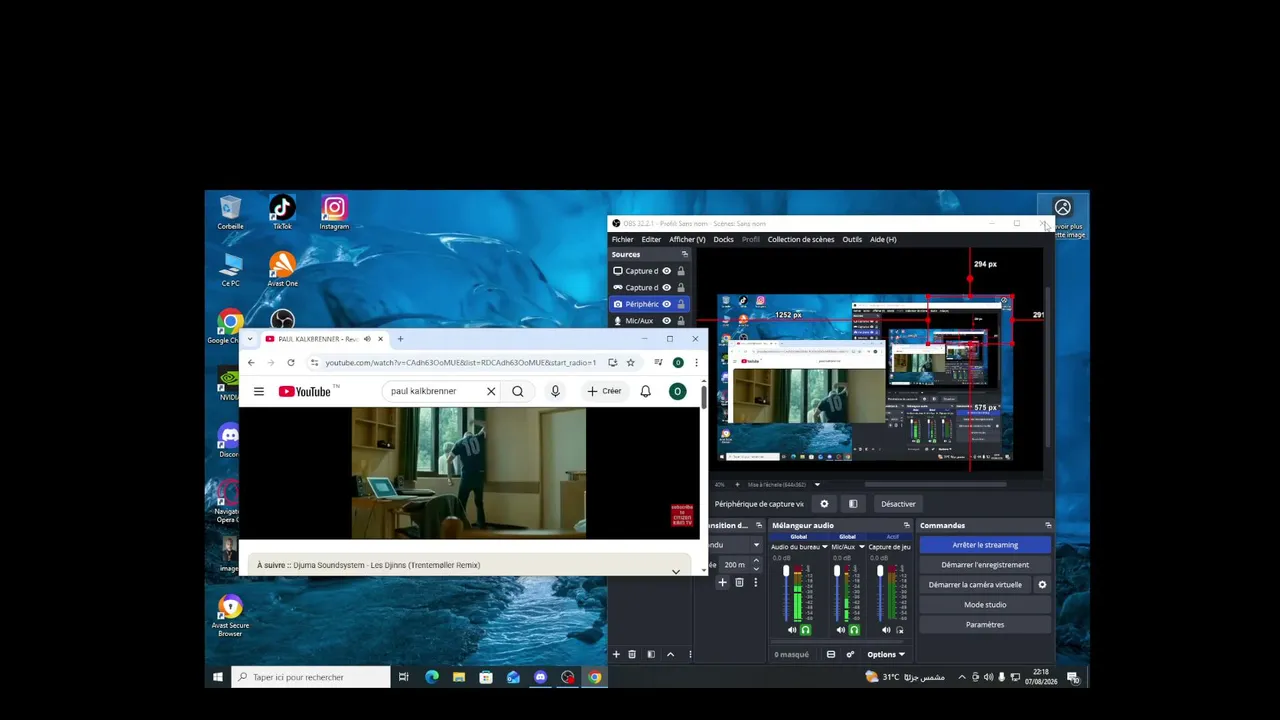Screen dimensions: 1280x720
Task: Go back in Chrome
Action: click(x=251, y=362)
